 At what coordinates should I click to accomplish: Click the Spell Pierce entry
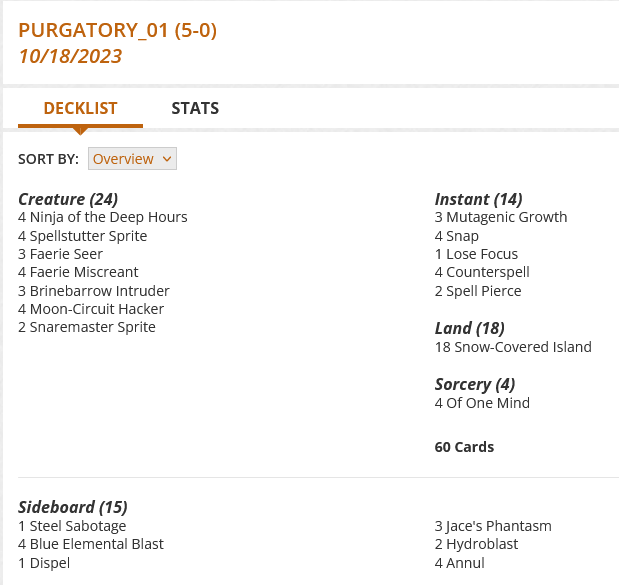click(484, 291)
